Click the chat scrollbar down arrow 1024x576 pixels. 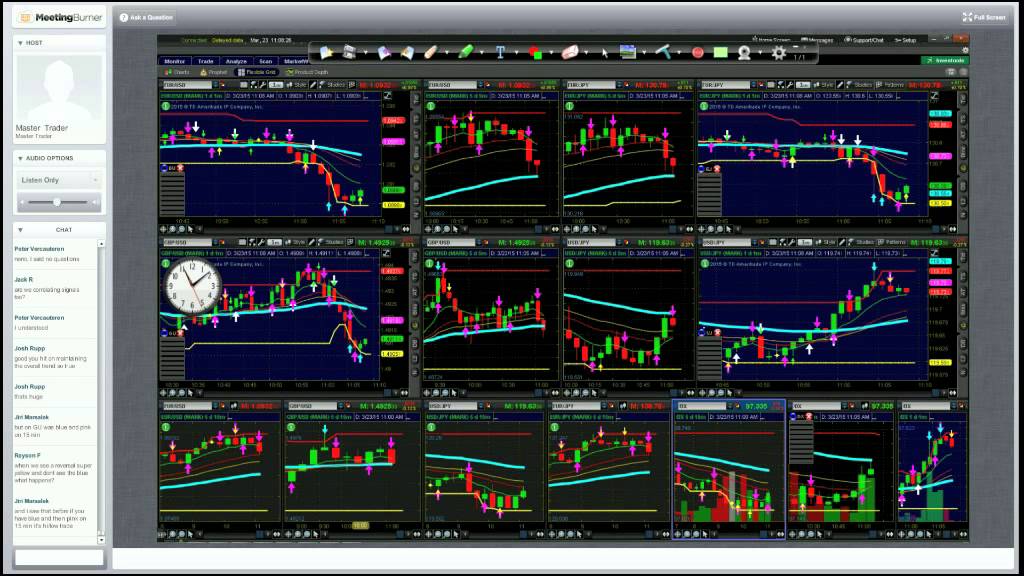[101, 539]
